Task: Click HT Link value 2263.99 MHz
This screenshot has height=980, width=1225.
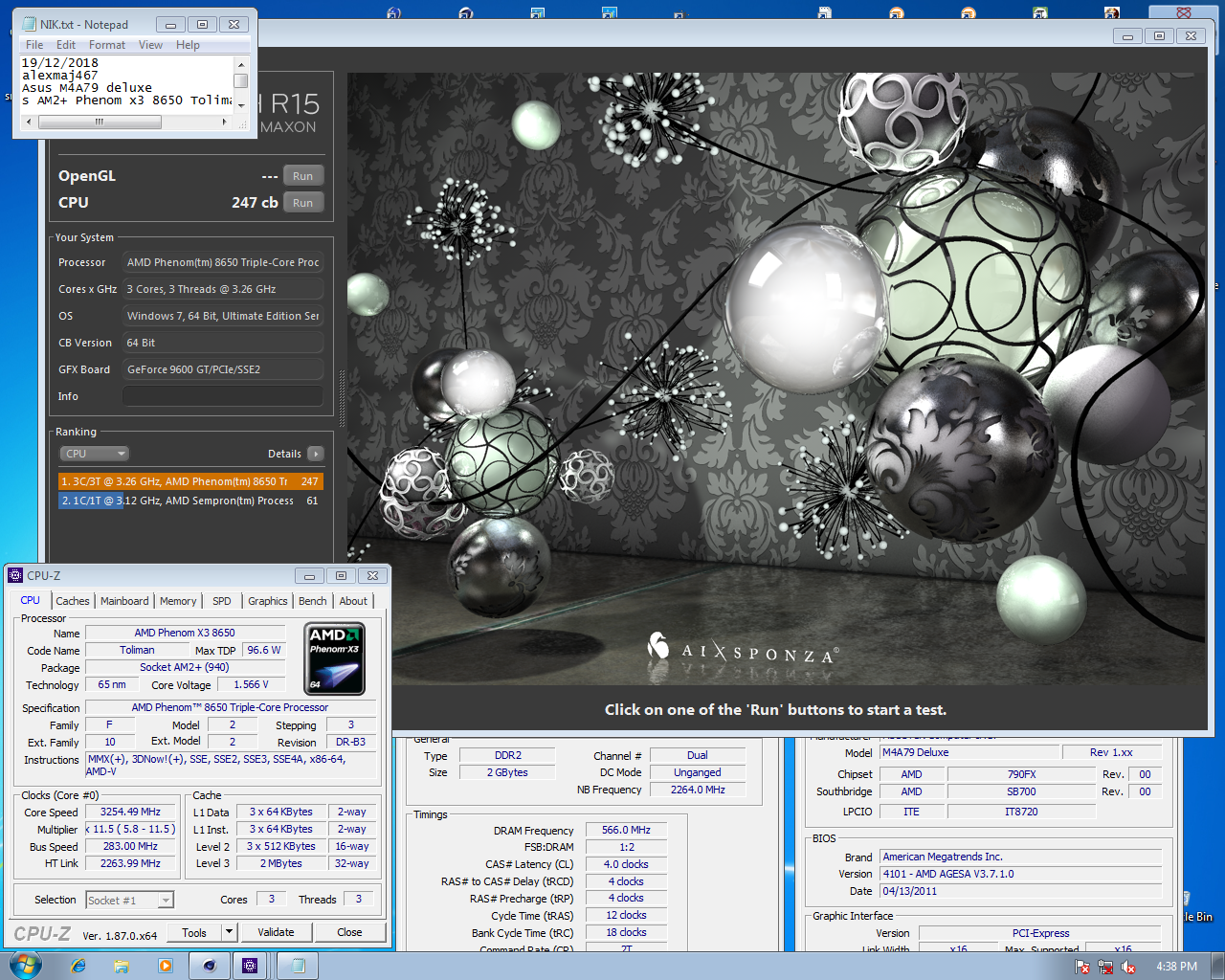Action: tap(130, 863)
